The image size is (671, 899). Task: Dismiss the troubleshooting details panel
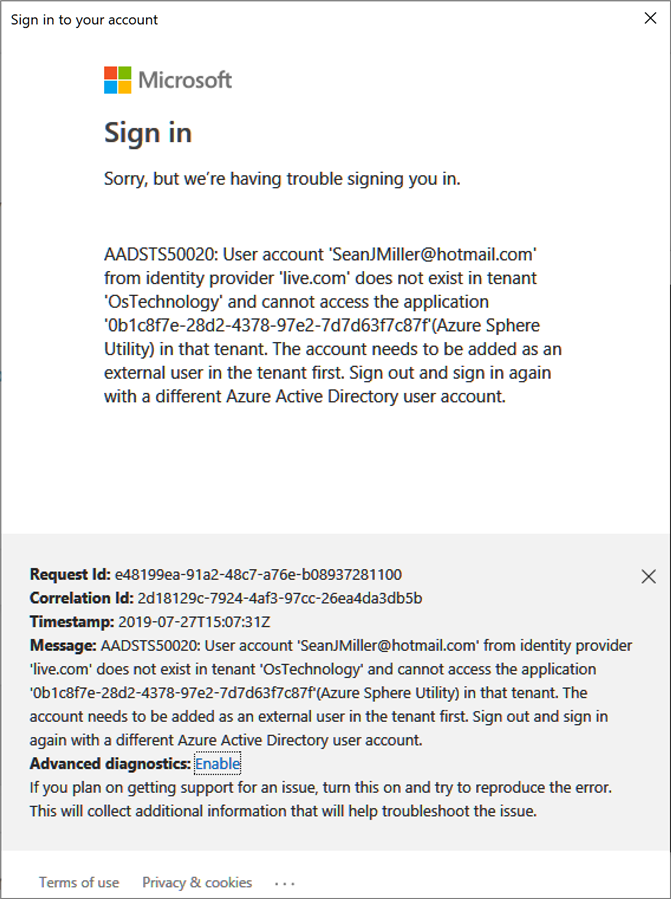[x=648, y=576]
